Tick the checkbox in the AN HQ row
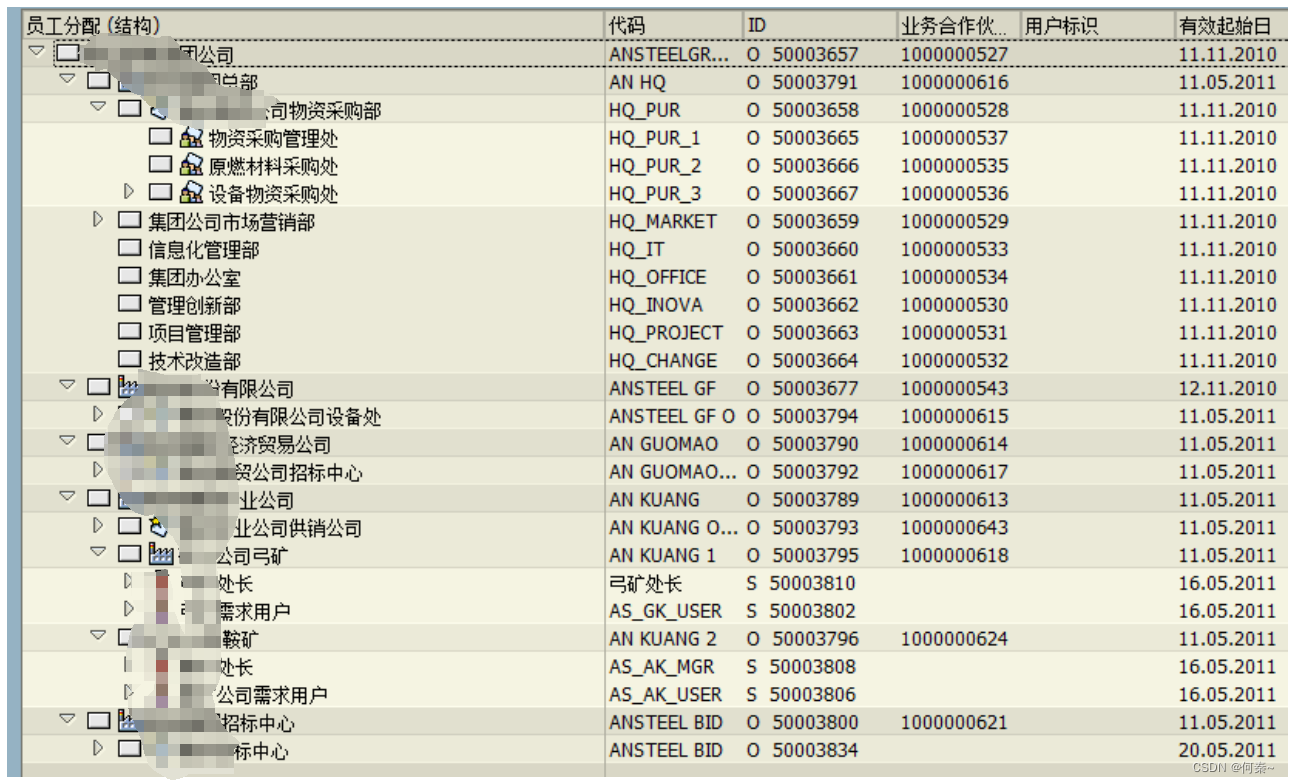The image size is (1290, 783). pos(98,81)
